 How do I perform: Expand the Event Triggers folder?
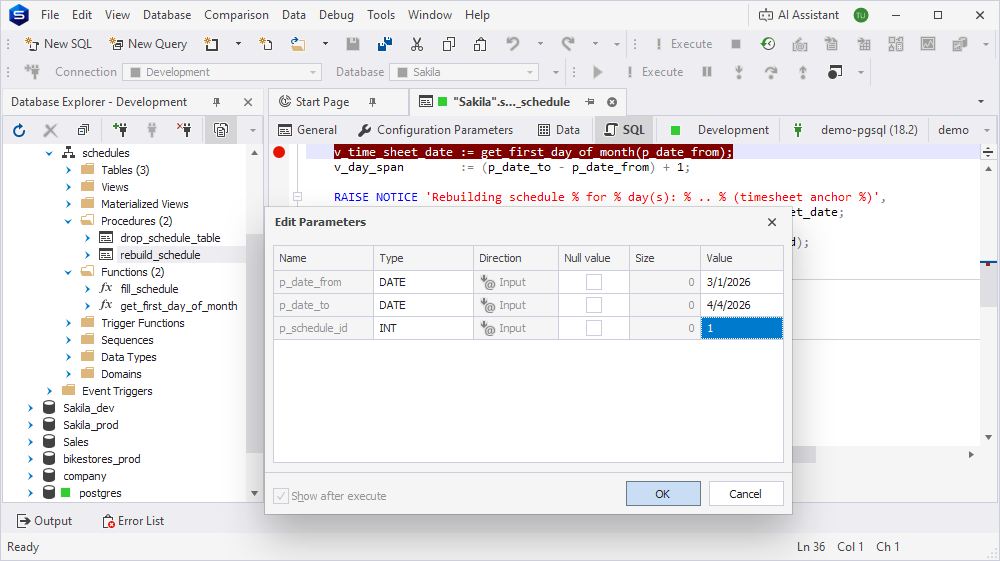click(x=49, y=391)
